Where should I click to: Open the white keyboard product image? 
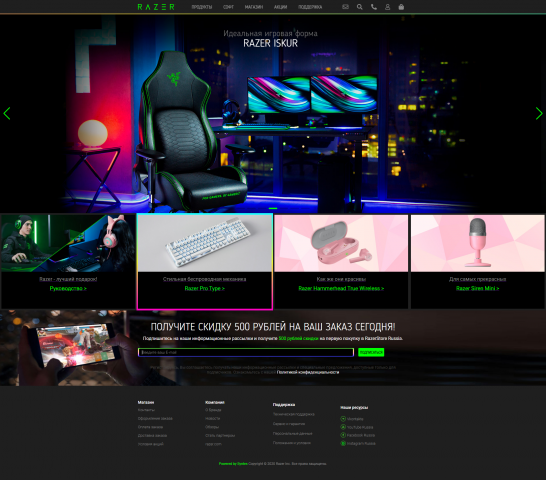point(205,243)
